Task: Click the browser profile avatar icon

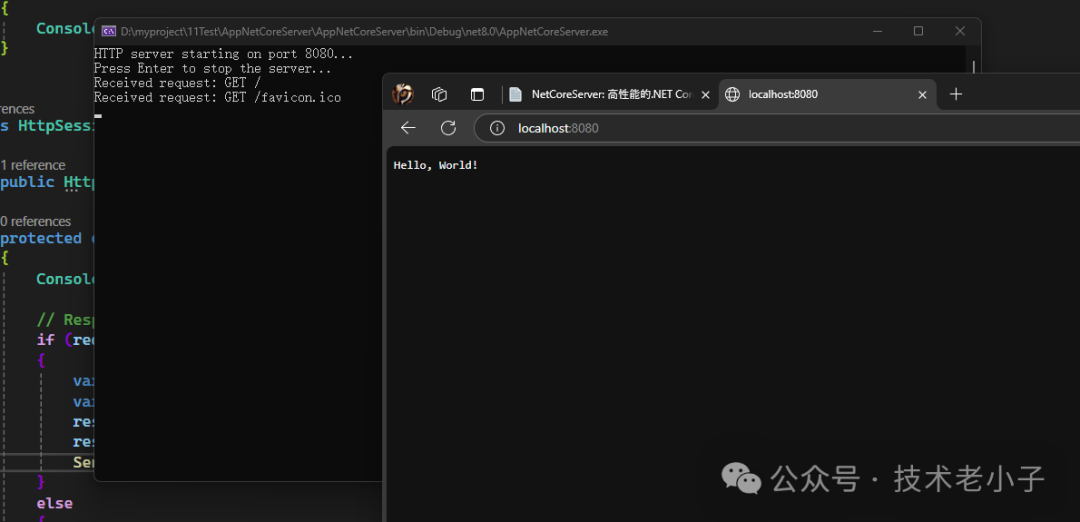Action: coord(403,94)
